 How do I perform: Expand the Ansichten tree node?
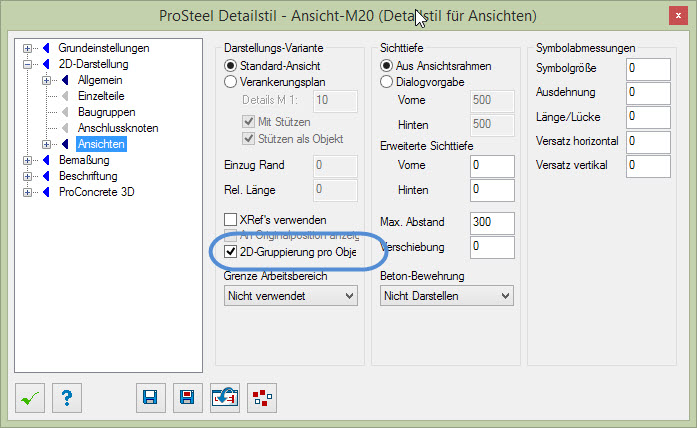46,144
